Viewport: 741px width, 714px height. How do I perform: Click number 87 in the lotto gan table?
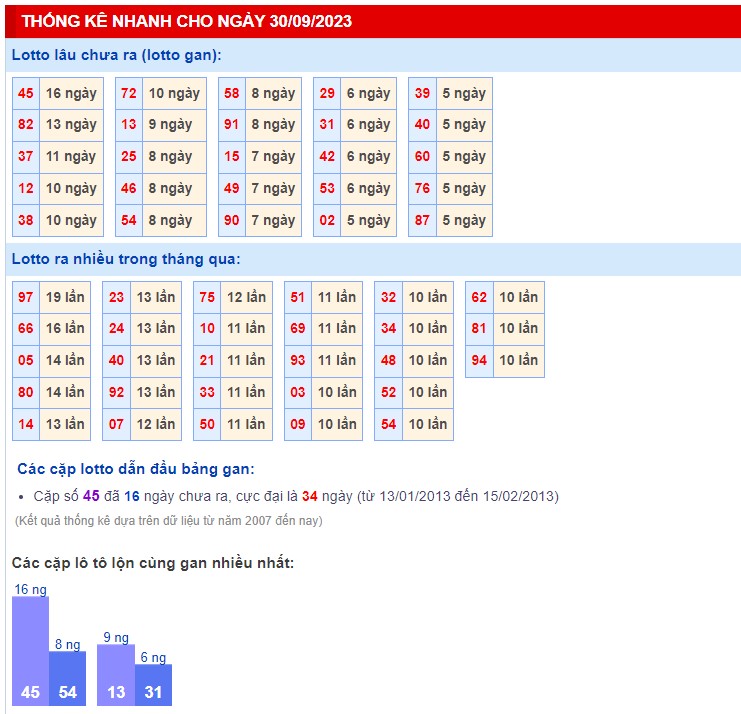pyautogui.click(x=422, y=220)
